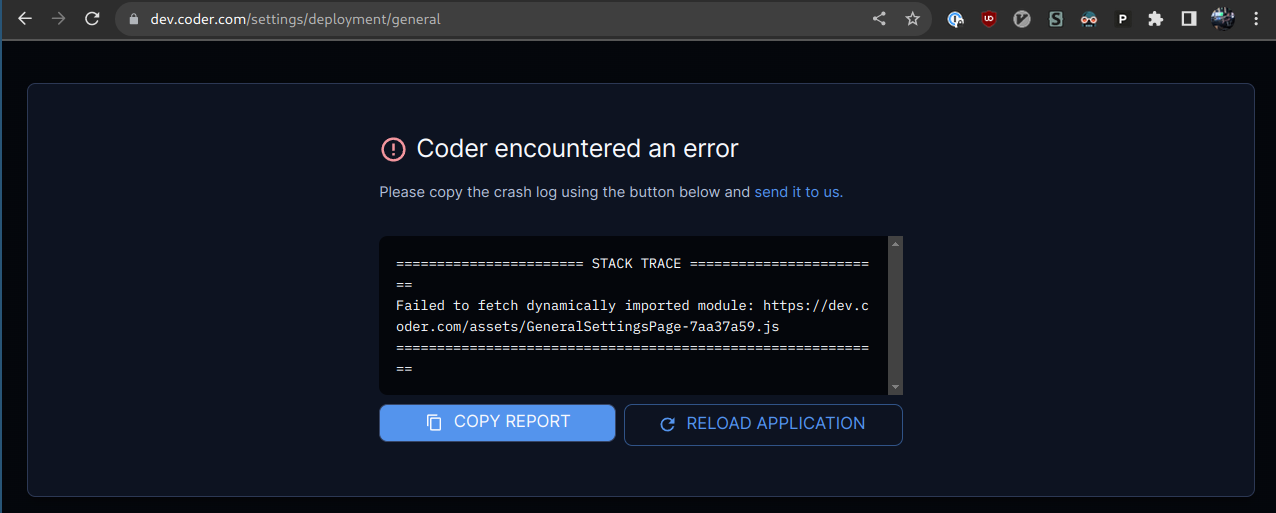This screenshot has height=513, width=1276.
Task: Share this page using the share icon
Action: (879, 18)
